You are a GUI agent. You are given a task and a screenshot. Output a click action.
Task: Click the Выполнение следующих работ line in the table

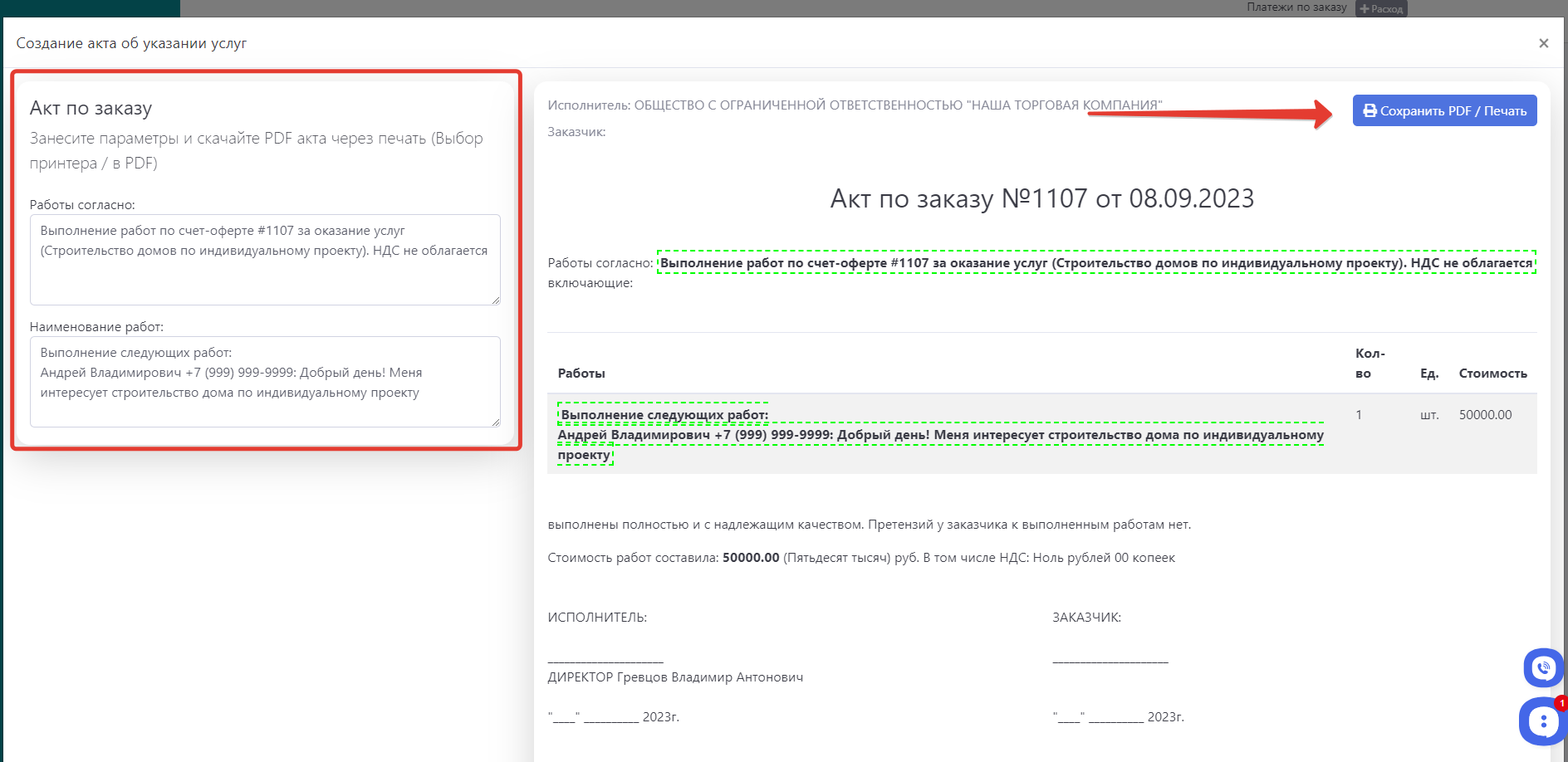pyautogui.click(x=664, y=415)
